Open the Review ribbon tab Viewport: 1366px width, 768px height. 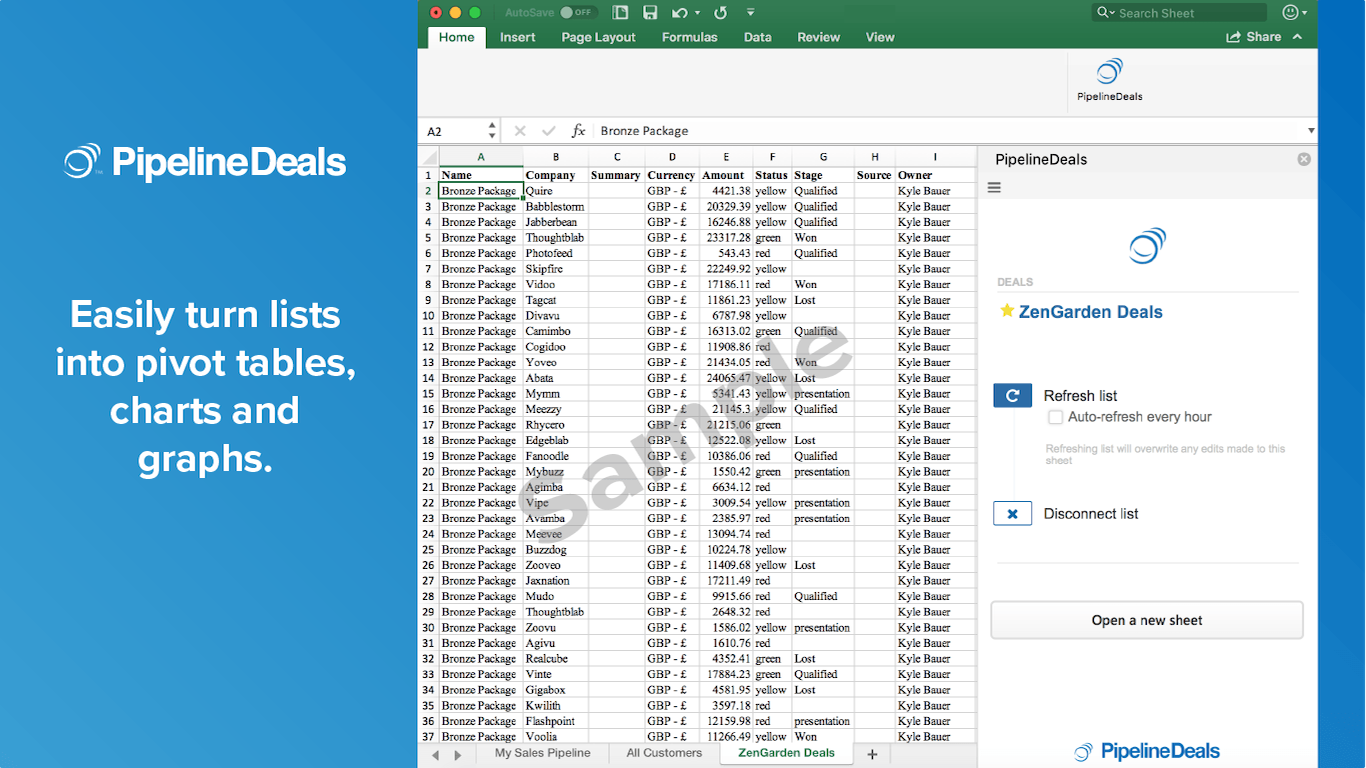pyautogui.click(x=818, y=37)
